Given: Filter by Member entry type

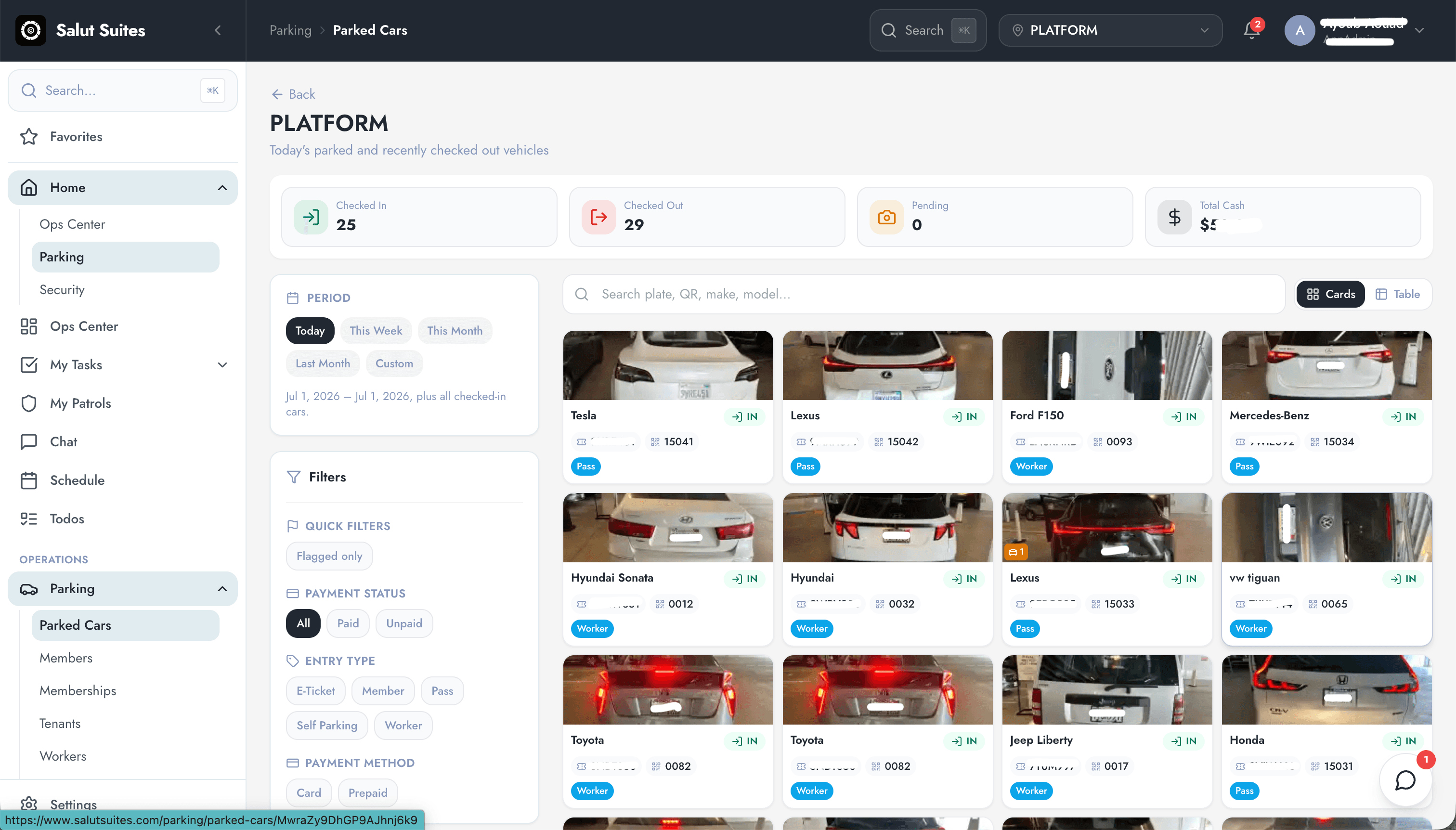Looking at the screenshot, I should pyautogui.click(x=383, y=691).
